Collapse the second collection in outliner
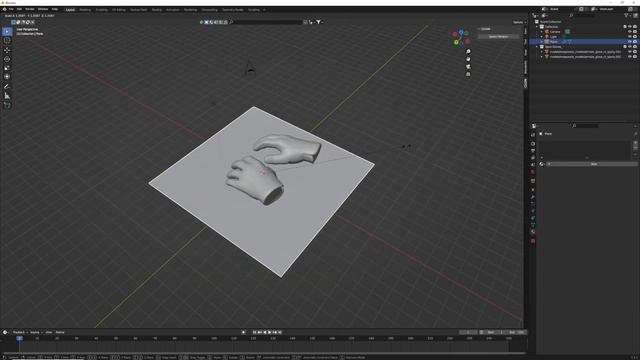 coord(537,47)
